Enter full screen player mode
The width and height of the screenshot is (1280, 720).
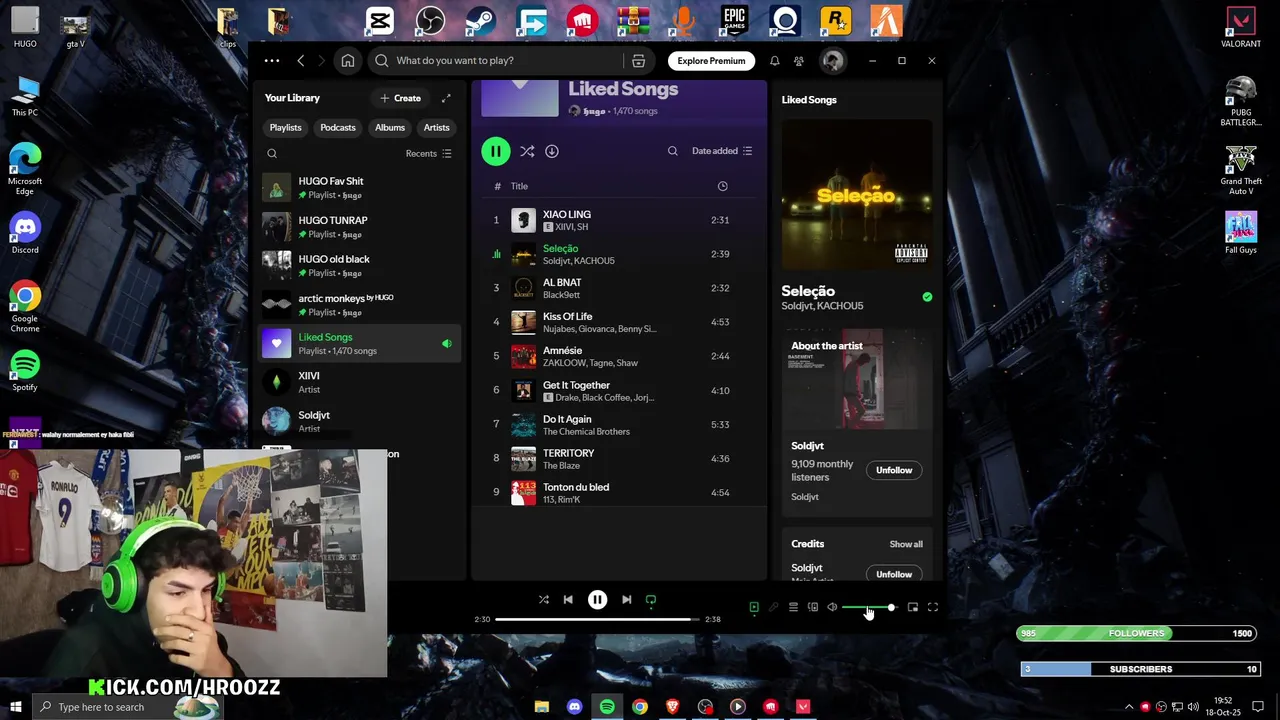933,607
